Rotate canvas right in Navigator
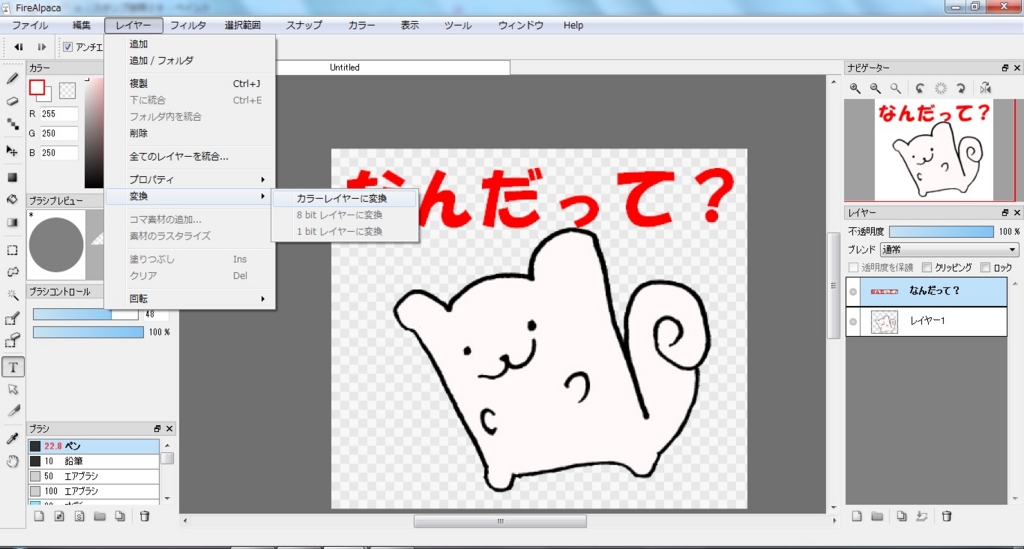Screen dimensions: 1024x549 click(x=961, y=88)
